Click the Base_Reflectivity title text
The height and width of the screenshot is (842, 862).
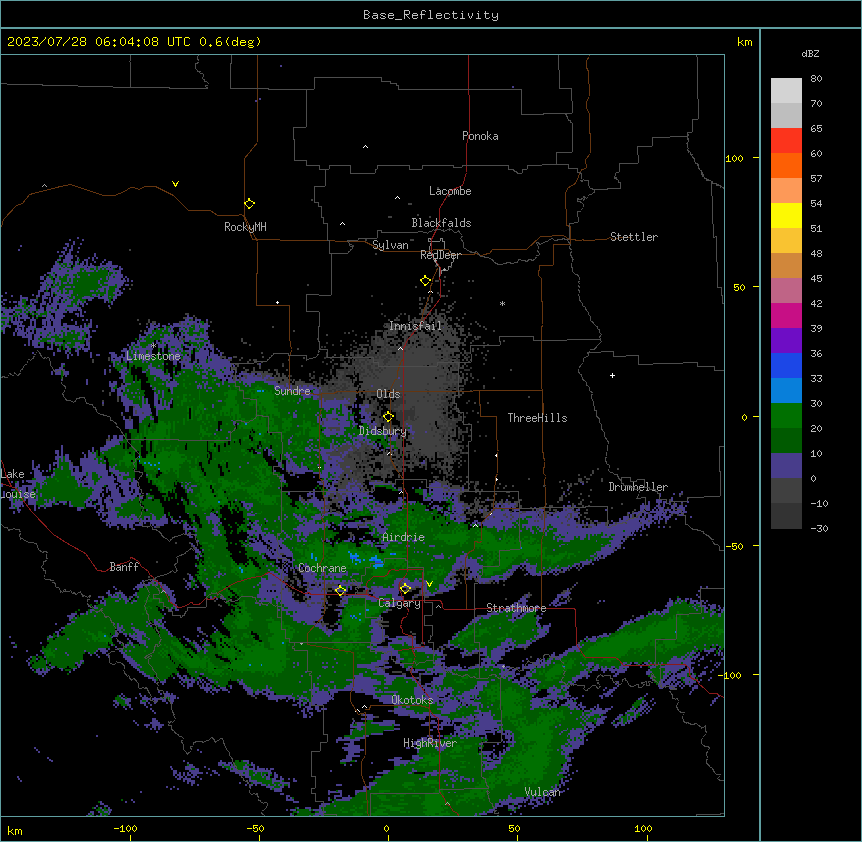pyautogui.click(x=431, y=15)
